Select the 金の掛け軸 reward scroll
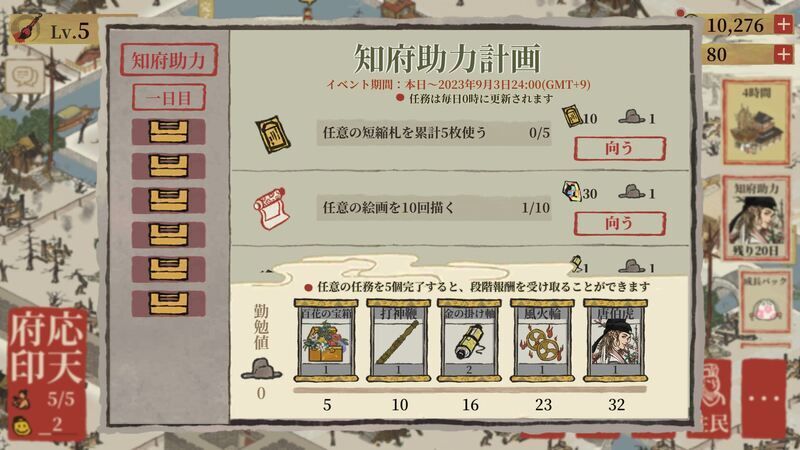 click(x=469, y=340)
